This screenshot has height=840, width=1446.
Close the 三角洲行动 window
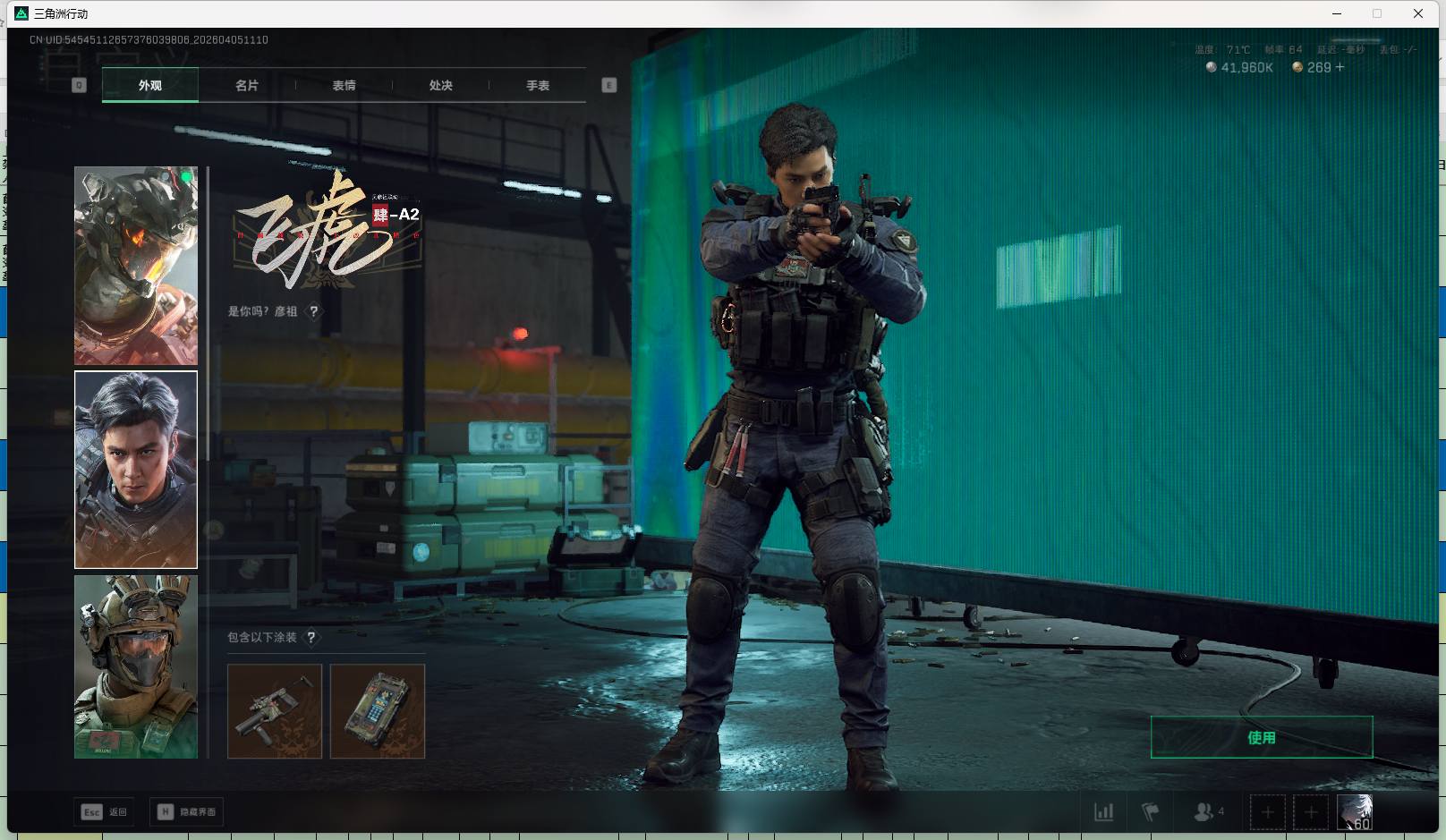1418,13
